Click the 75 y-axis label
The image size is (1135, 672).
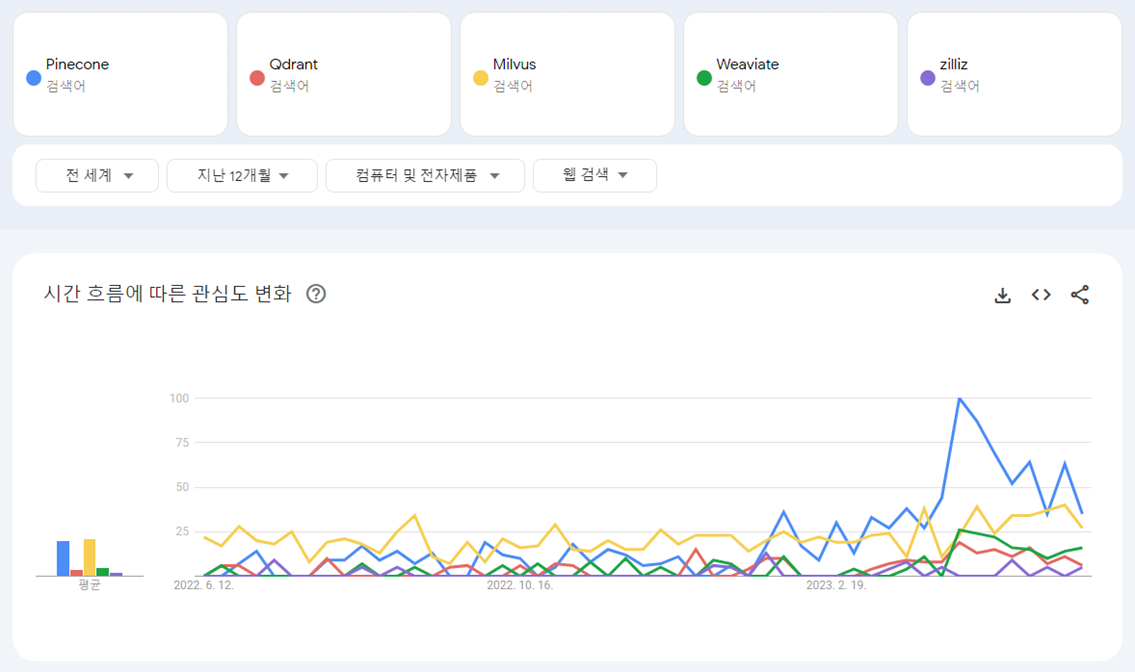(x=182, y=442)
